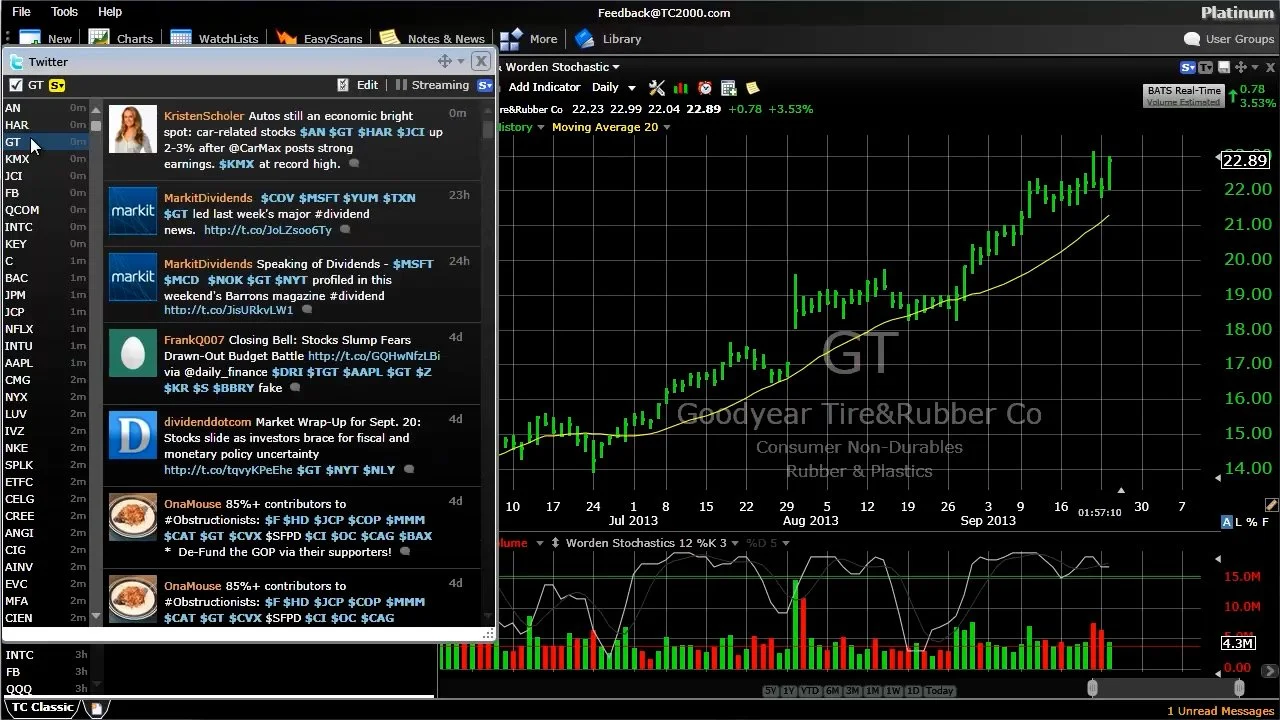Screen dimensions: 1280x720
Task: Open the Twitter window options dropdown arrow
Action: click(460, 61)
